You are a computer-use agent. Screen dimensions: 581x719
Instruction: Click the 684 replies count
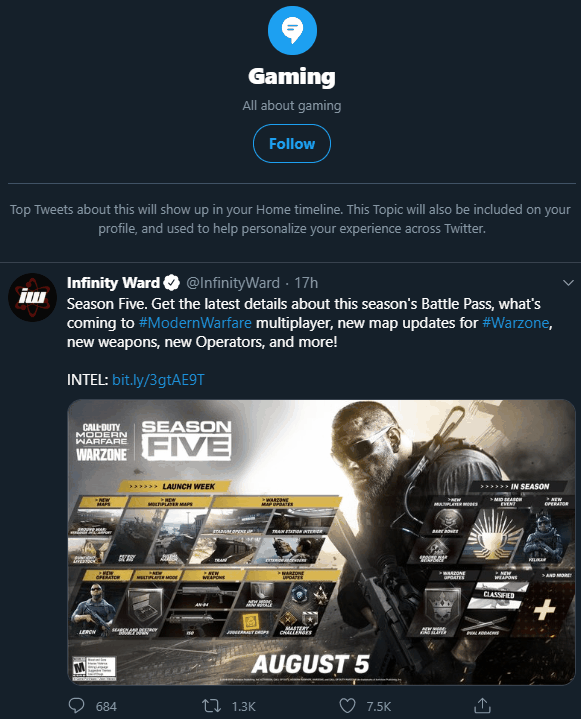(106, 707)
